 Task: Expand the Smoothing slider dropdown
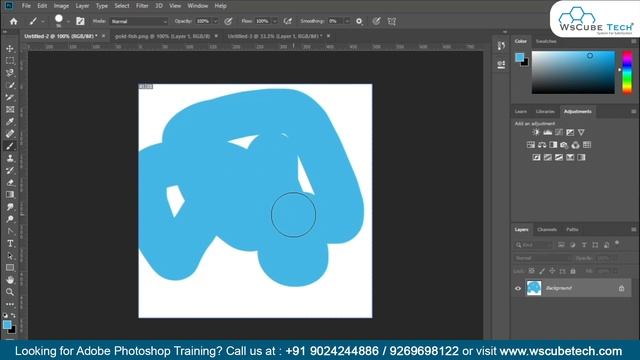[x=347, y=21]
